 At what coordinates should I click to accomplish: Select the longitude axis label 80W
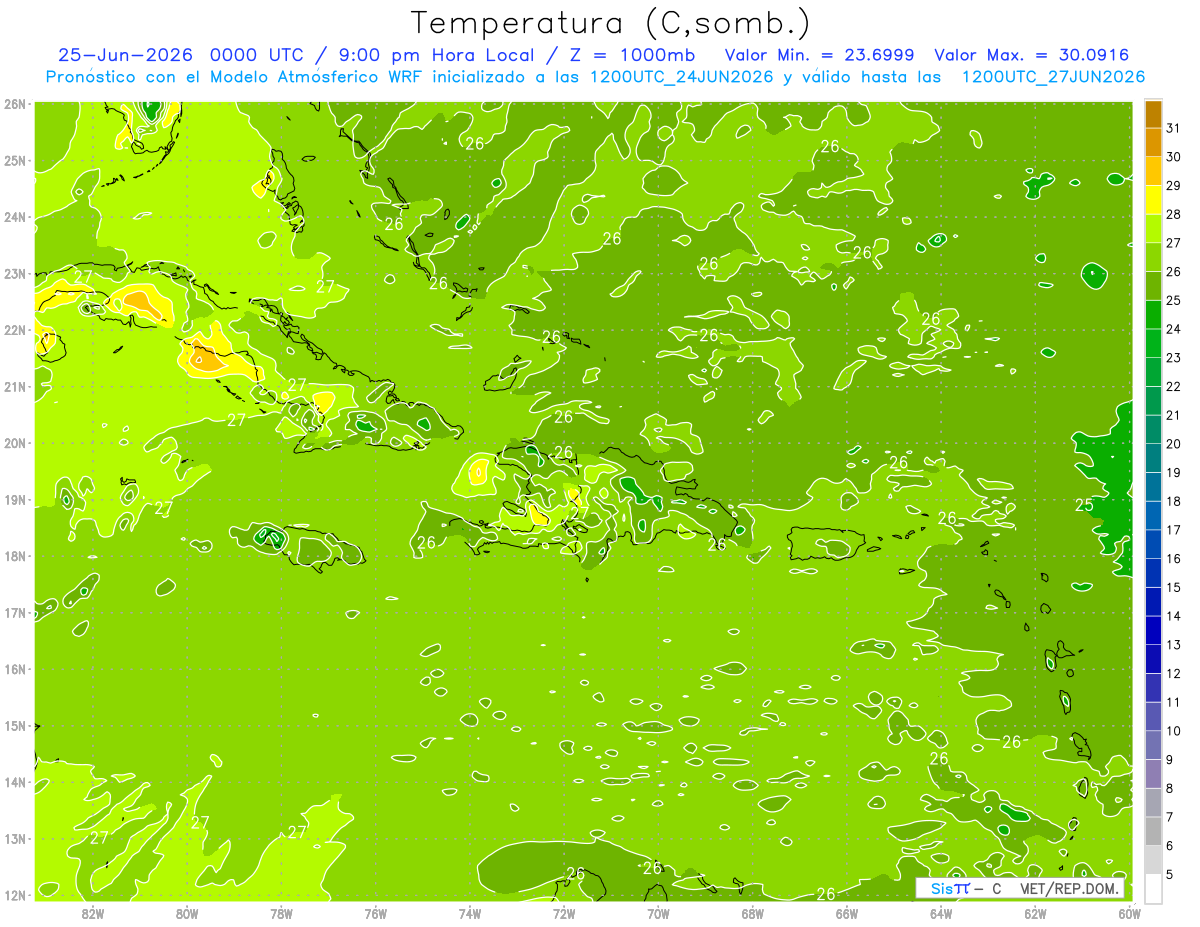pos(187,913)
